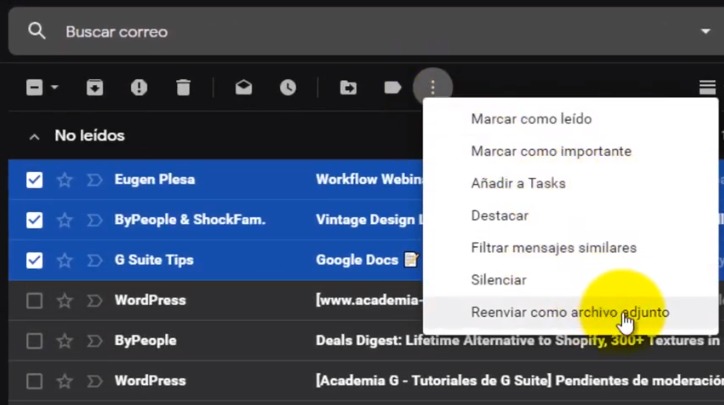This screenshot has height=405, width=724.
Task: Open Pendientes de moderación email subject
Action: (519, 381)
